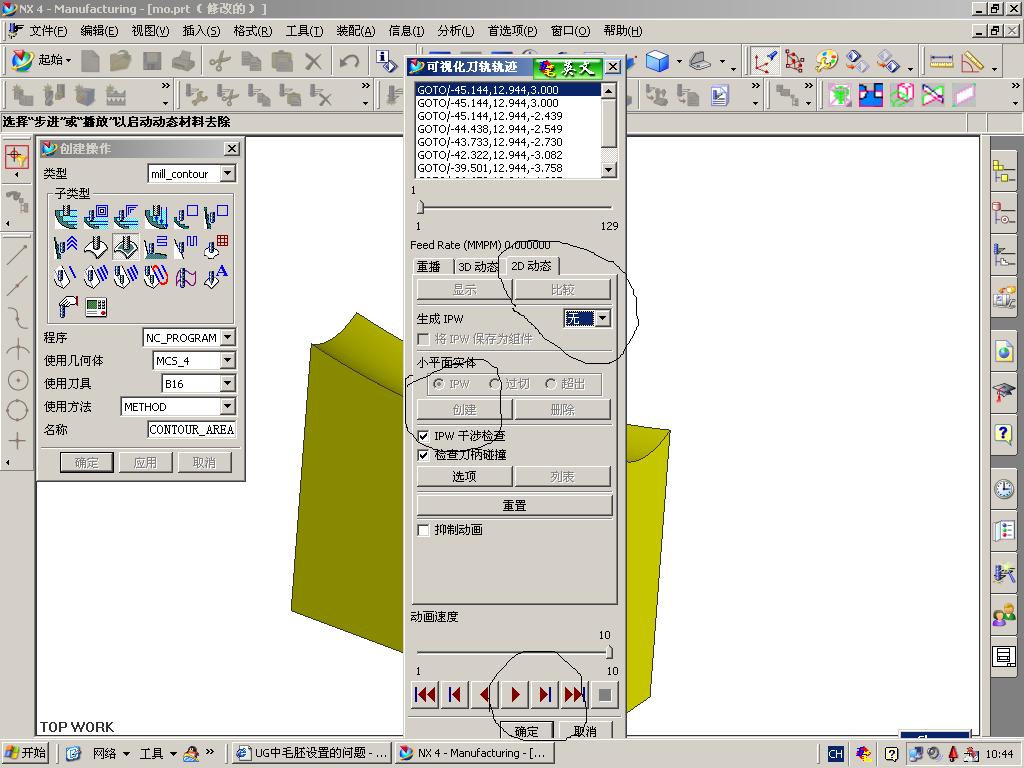Click 确定 in tool path dialog
The width and height of the screenshot is (1024, 768).
point(527,731)
